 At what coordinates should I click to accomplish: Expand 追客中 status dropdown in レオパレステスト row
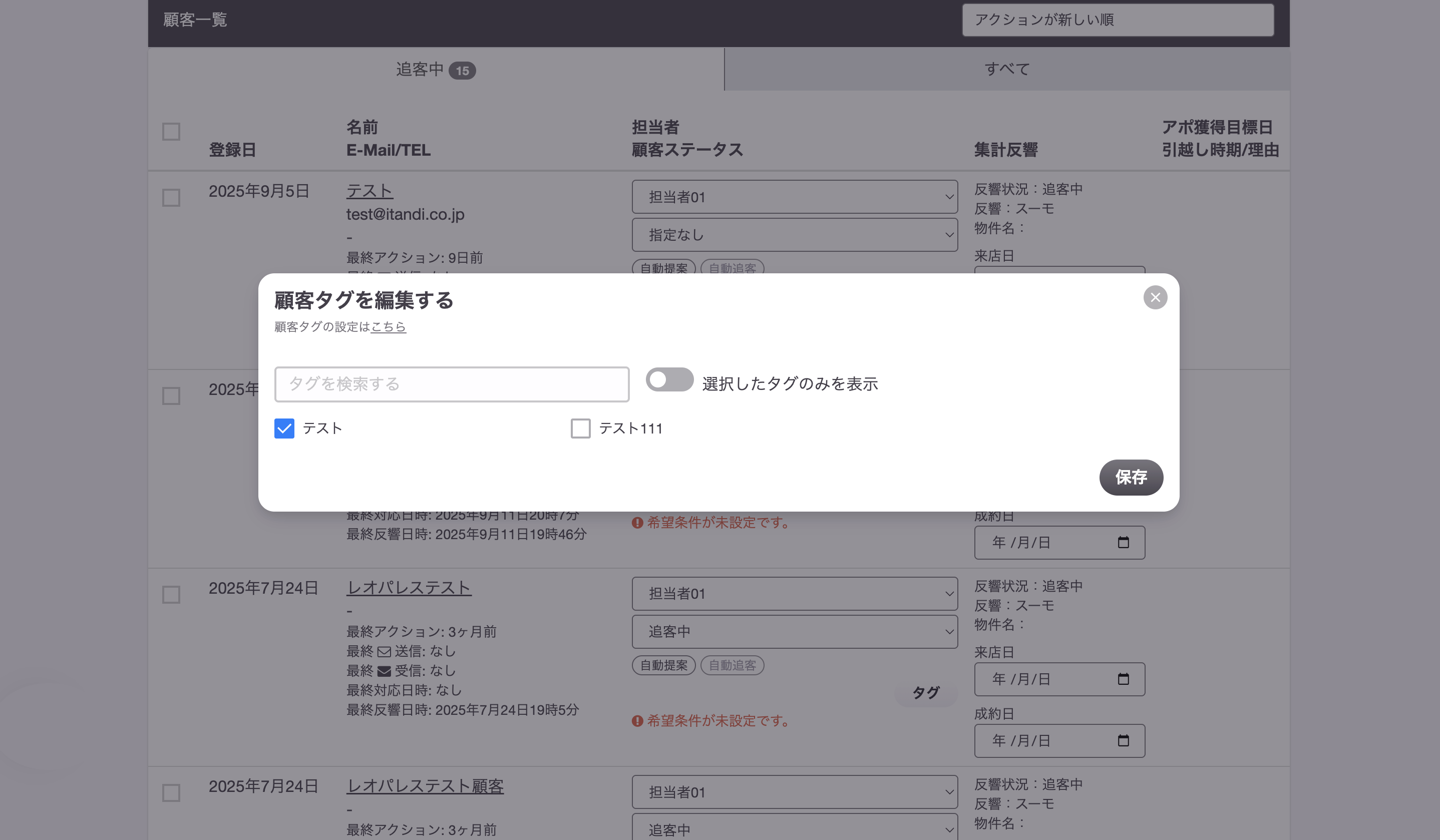(x=794, y=631)
